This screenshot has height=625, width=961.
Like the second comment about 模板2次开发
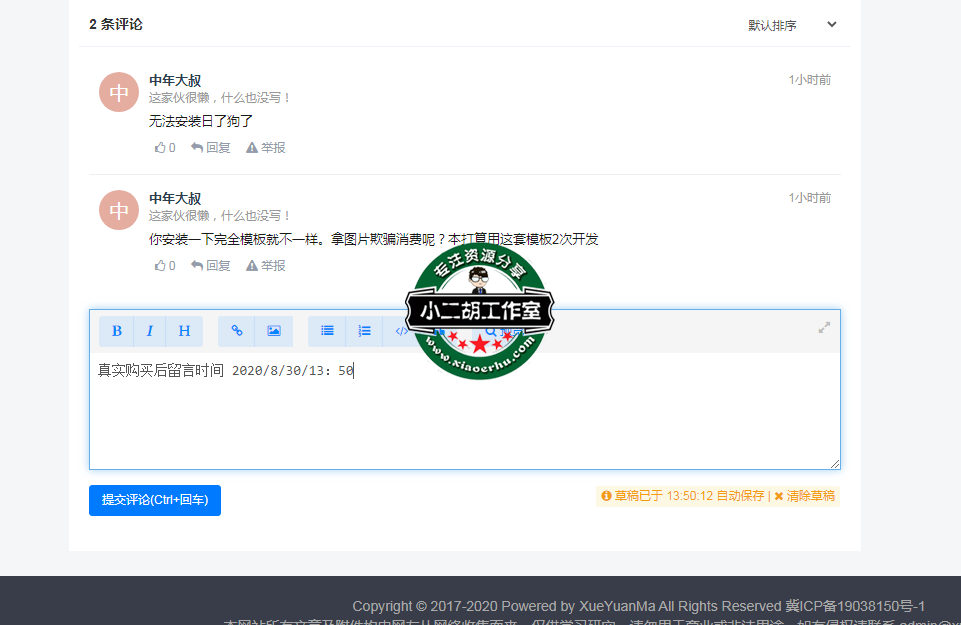click(164, 264)
